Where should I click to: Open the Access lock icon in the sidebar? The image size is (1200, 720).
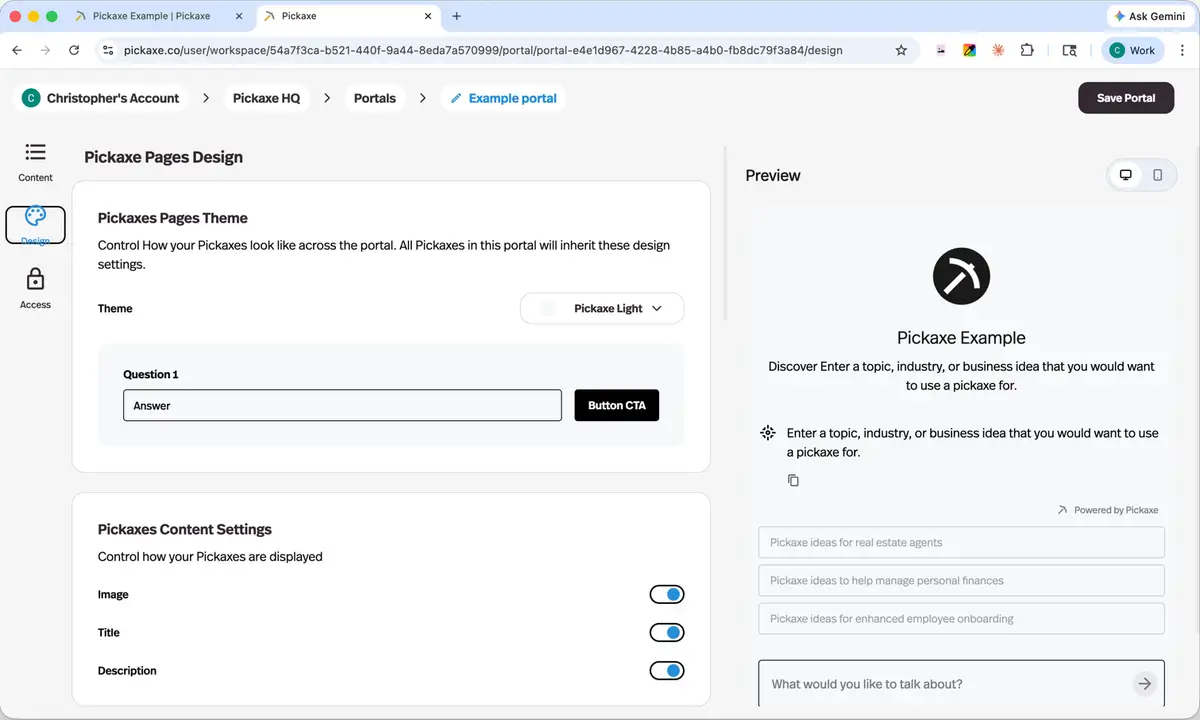coord(35,279)
